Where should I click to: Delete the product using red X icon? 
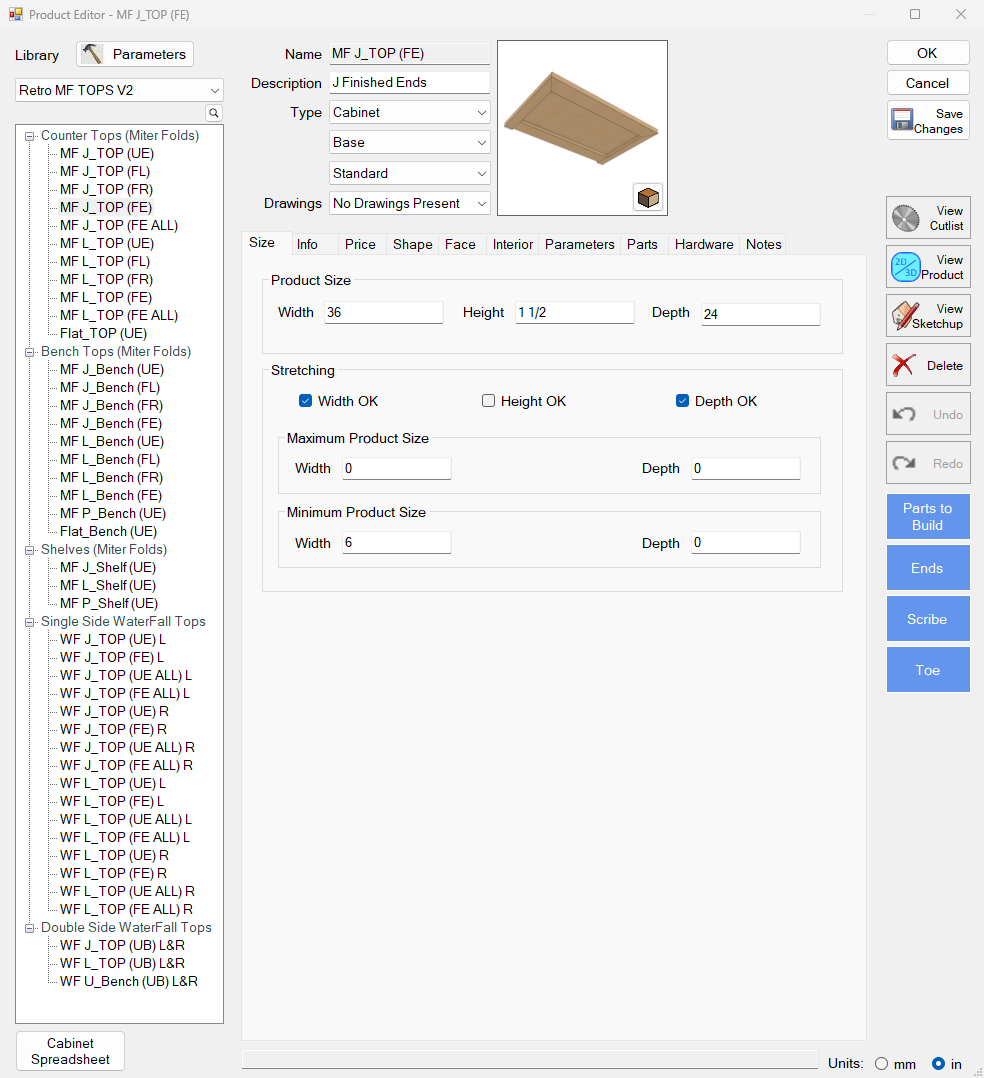click(903, 364)
